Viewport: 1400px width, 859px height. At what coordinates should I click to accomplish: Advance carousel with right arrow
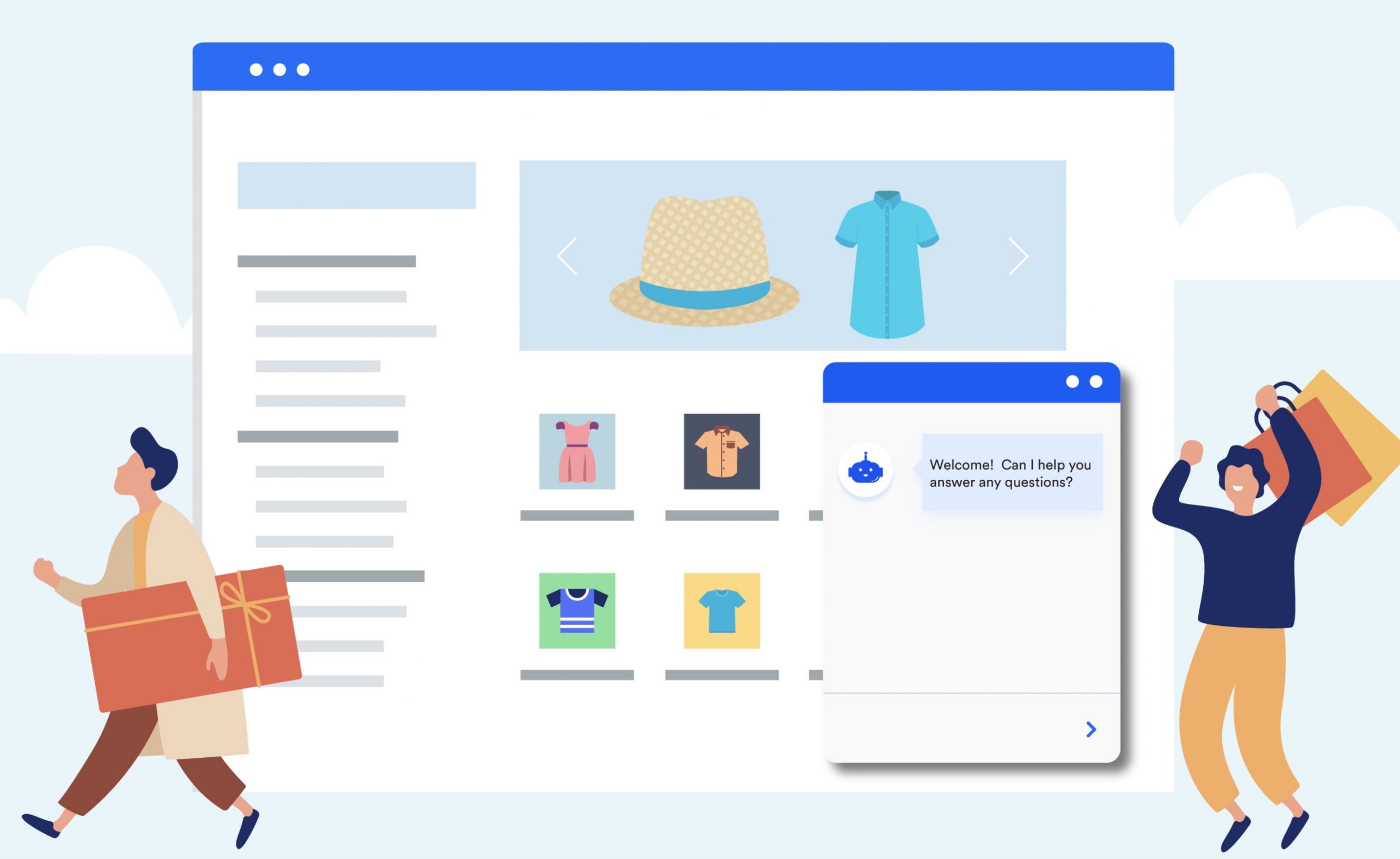click(1018, 257)
